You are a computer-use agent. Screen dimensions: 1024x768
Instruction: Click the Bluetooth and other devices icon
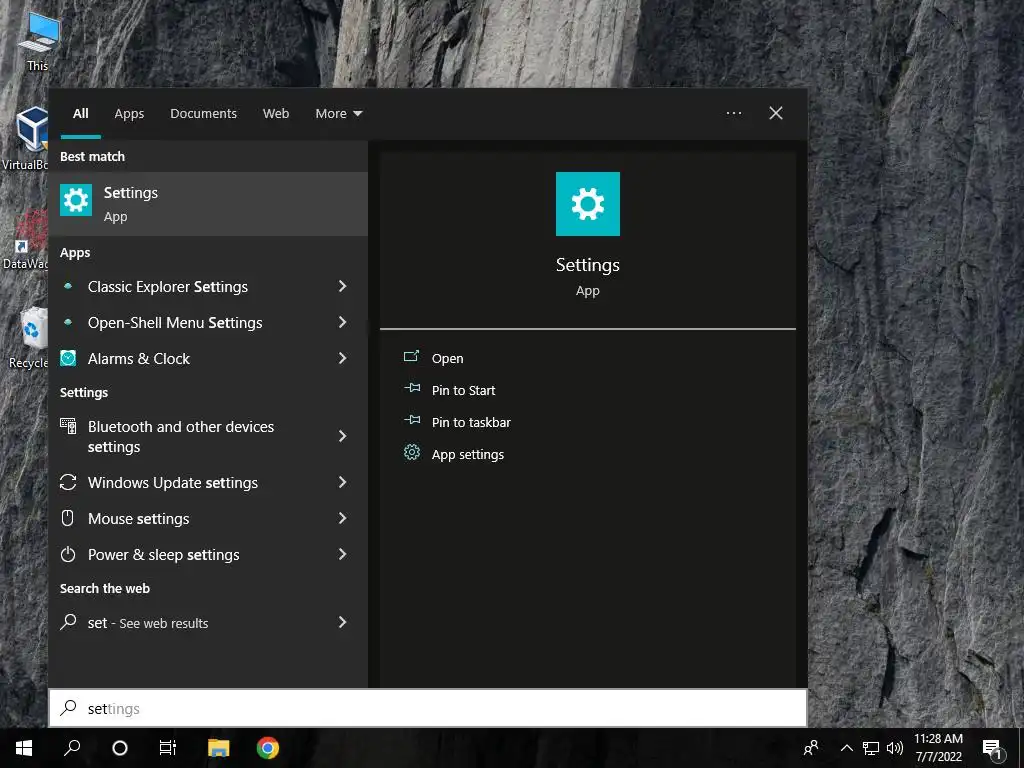tap(68, 426)
